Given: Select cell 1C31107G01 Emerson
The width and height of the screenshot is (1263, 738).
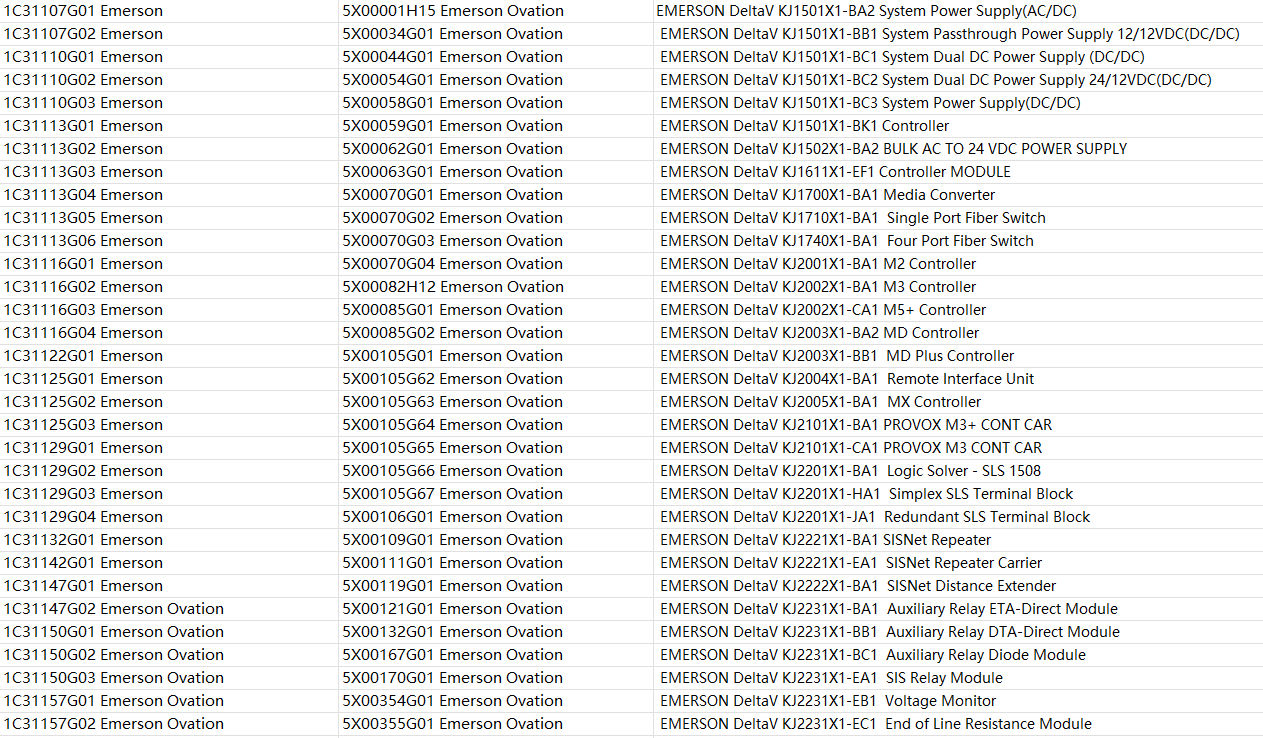Looking at the screenshot, I should coord(83,11).
